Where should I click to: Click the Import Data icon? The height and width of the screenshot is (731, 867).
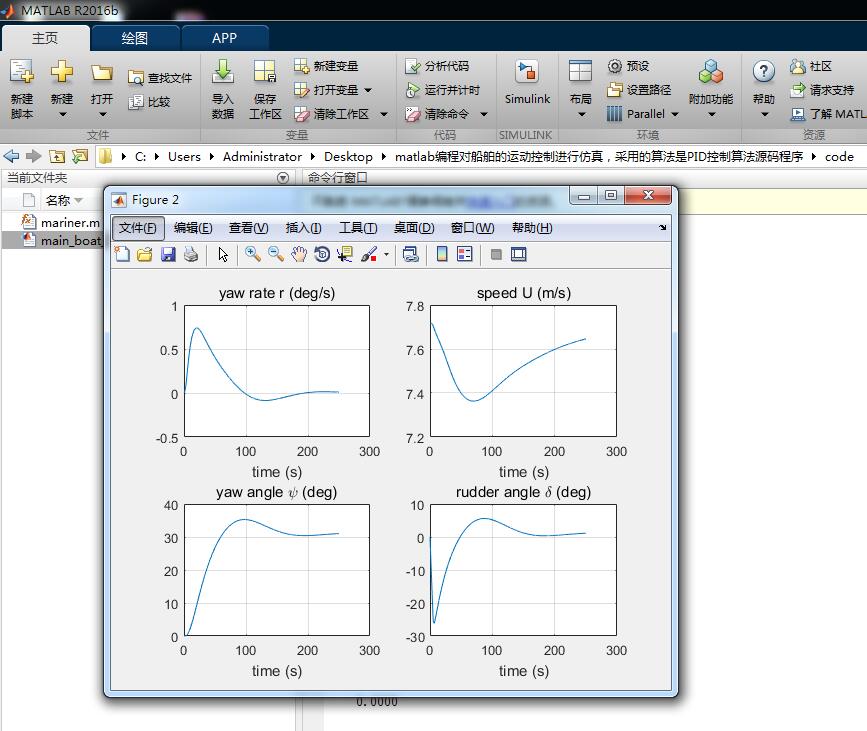point(222,72)
